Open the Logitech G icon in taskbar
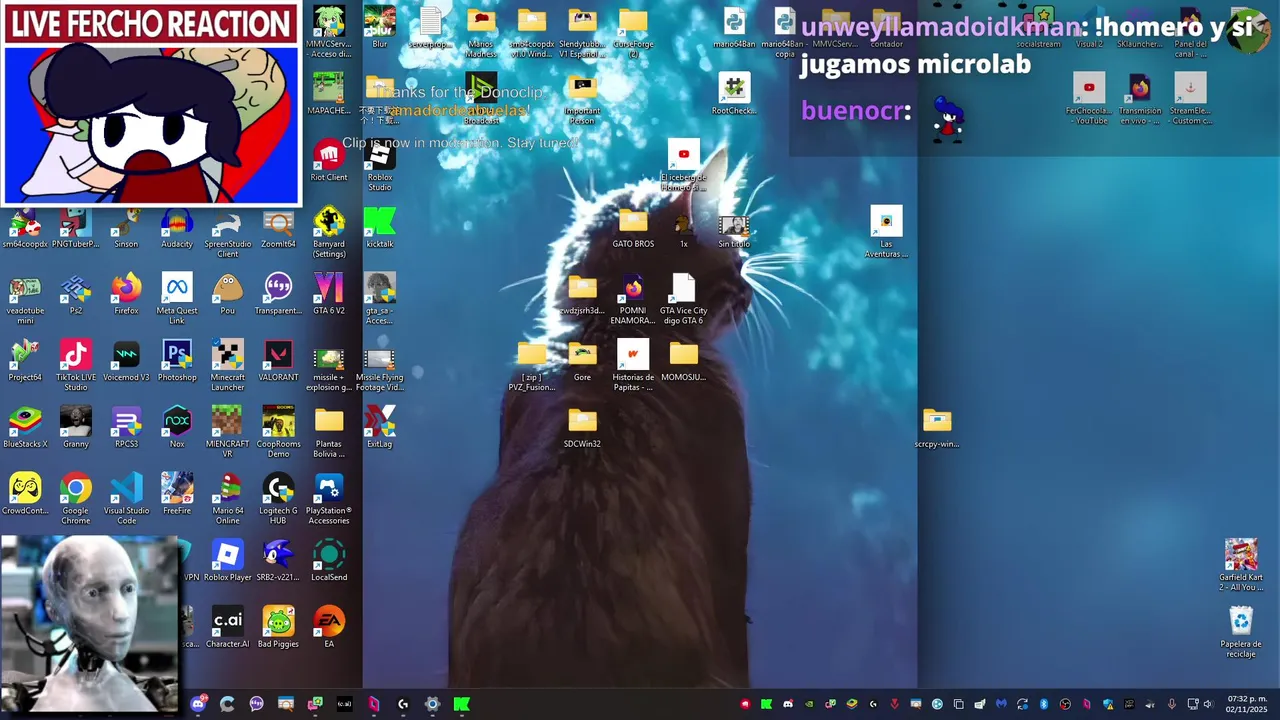The image size is (1280, 720). click(x=403, y=704)
